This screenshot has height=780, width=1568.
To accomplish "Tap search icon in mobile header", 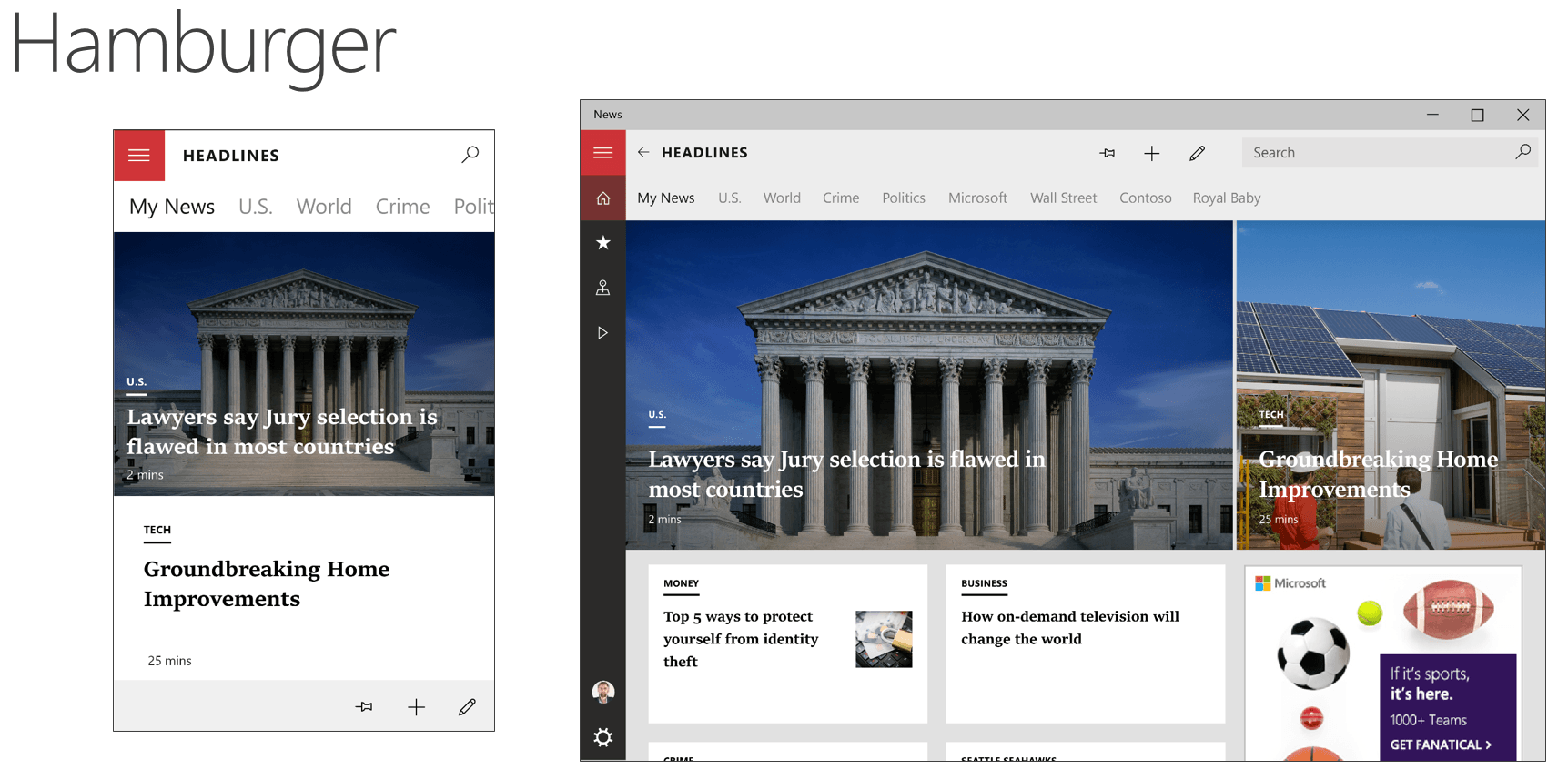I will [x=470, y=155].
